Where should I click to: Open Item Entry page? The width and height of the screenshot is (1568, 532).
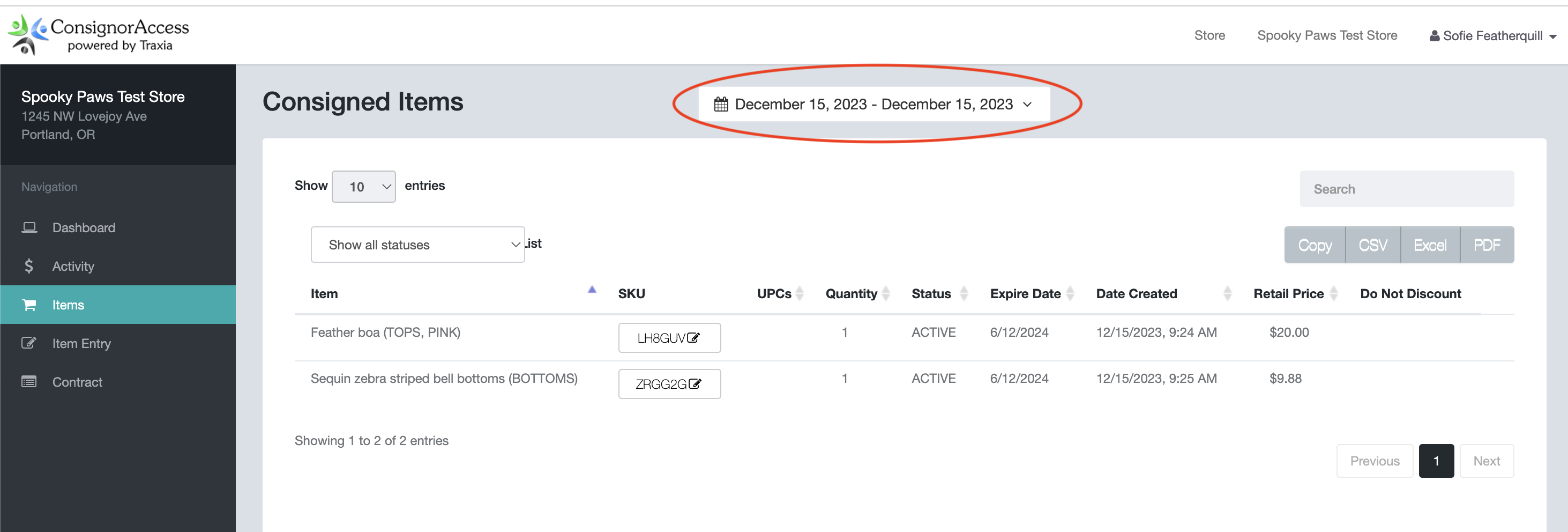(x=118, y=343)
